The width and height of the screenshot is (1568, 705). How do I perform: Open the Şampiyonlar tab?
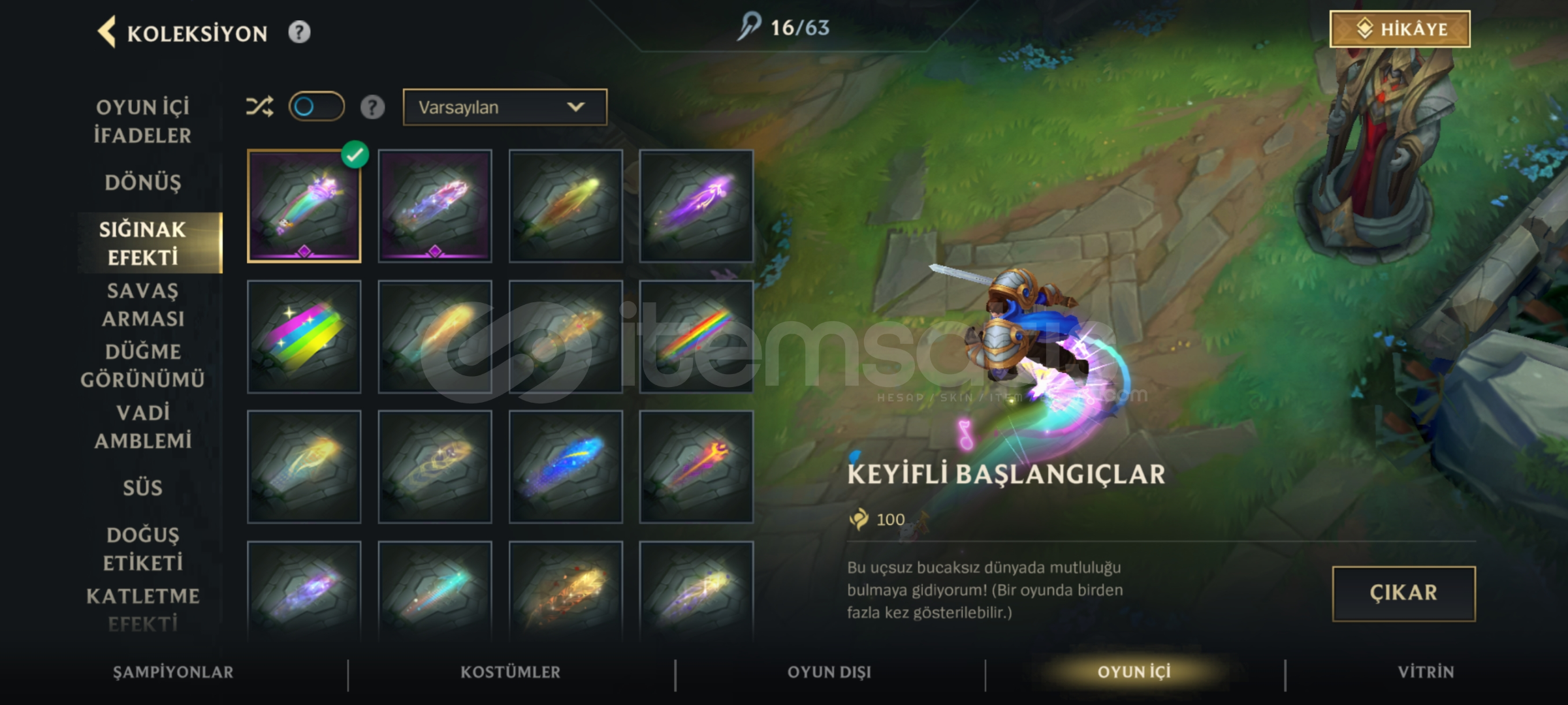173,672
